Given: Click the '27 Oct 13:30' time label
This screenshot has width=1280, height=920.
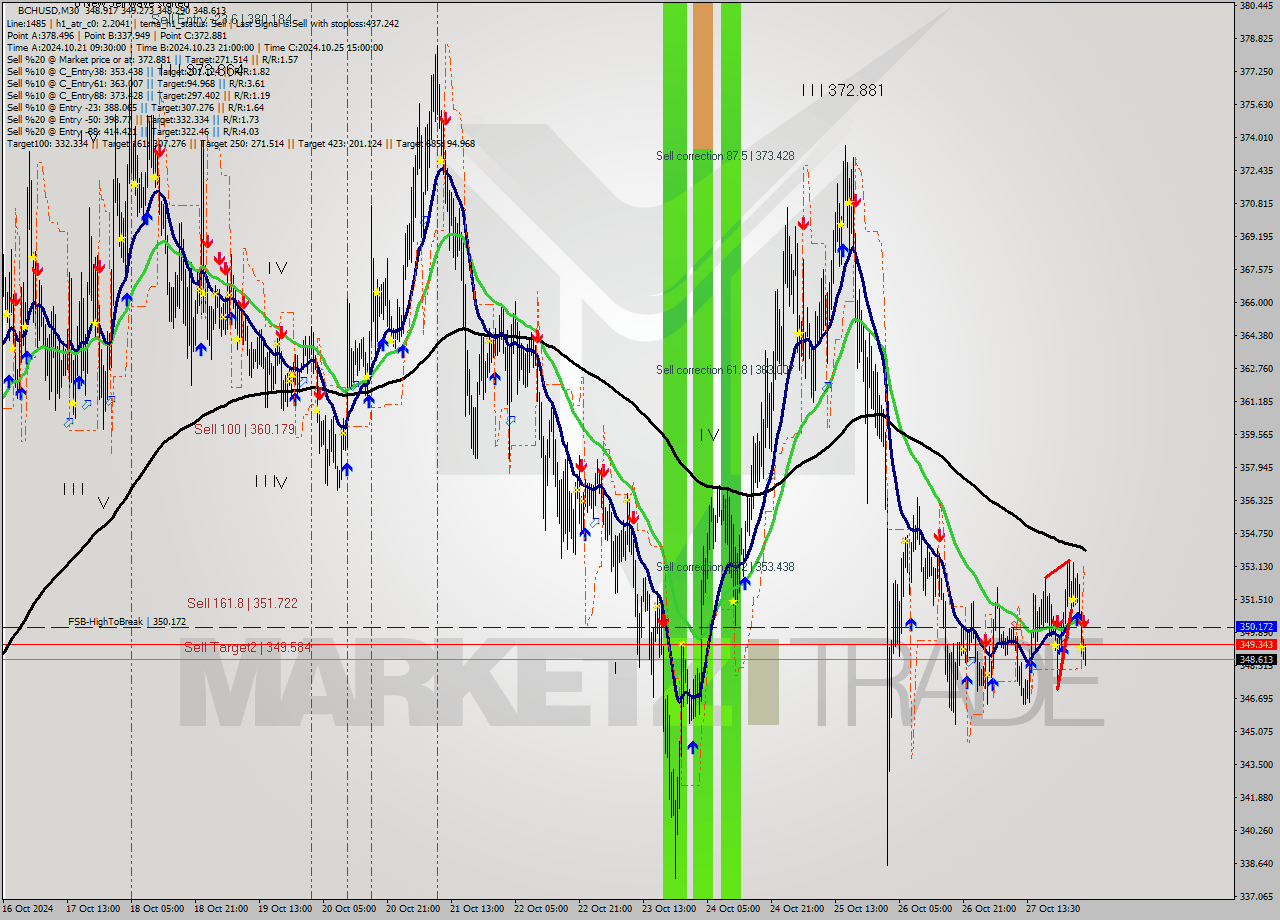Looking at the screenshot, I should pyautogui.click(x=1053, y=909).
